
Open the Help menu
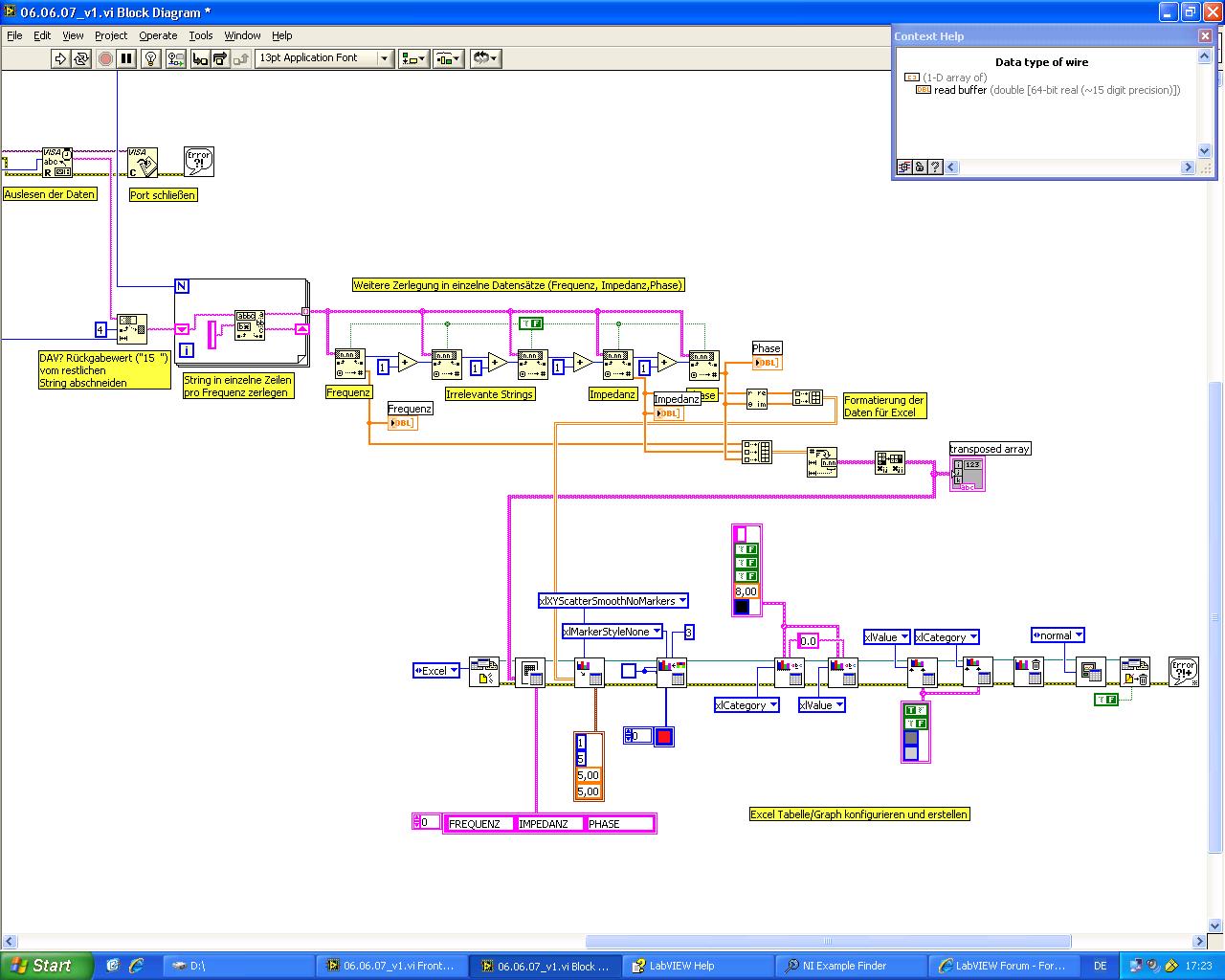tap(281, 35)
